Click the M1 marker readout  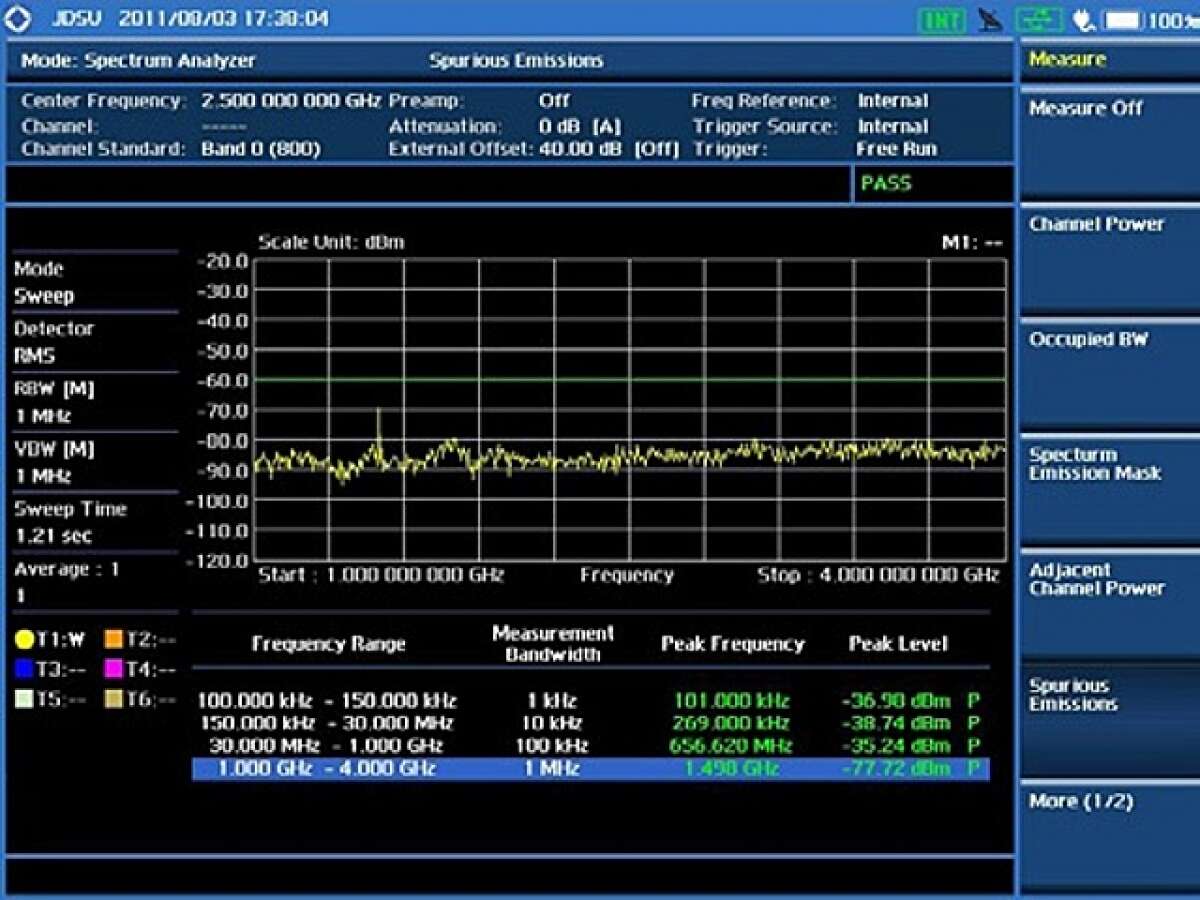pos(972,242)
